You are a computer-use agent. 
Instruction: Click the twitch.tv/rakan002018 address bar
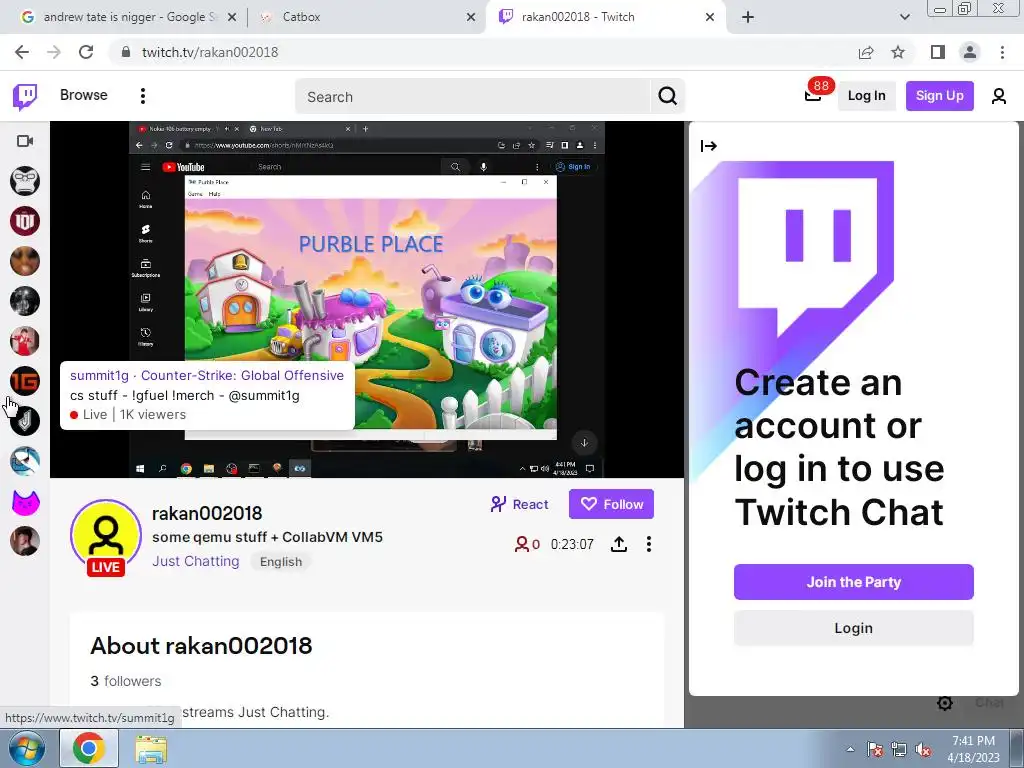[210, 52]
